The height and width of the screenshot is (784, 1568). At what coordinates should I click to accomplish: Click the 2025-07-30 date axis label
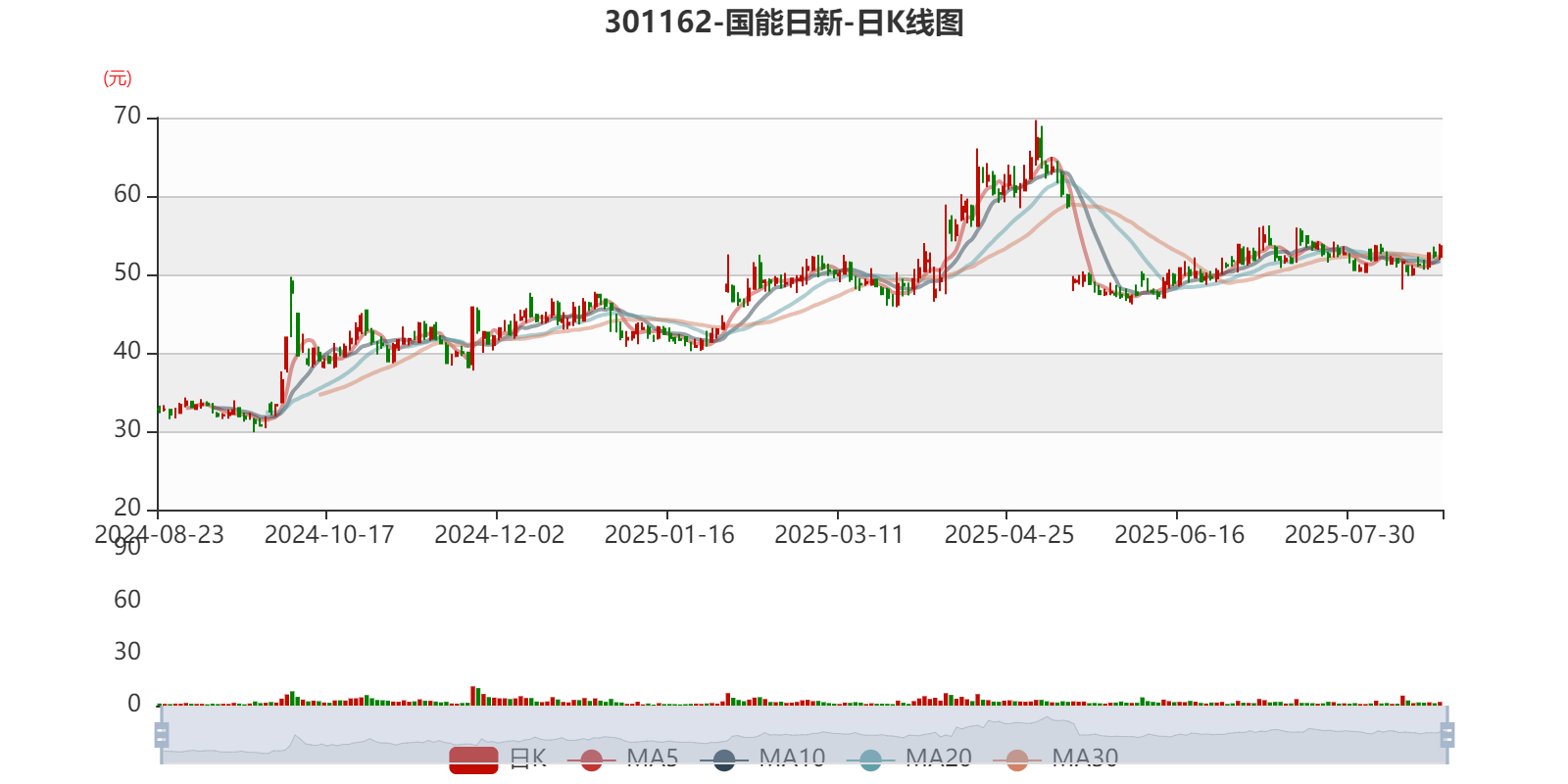pyautogui.click(x=1349, y=535)
